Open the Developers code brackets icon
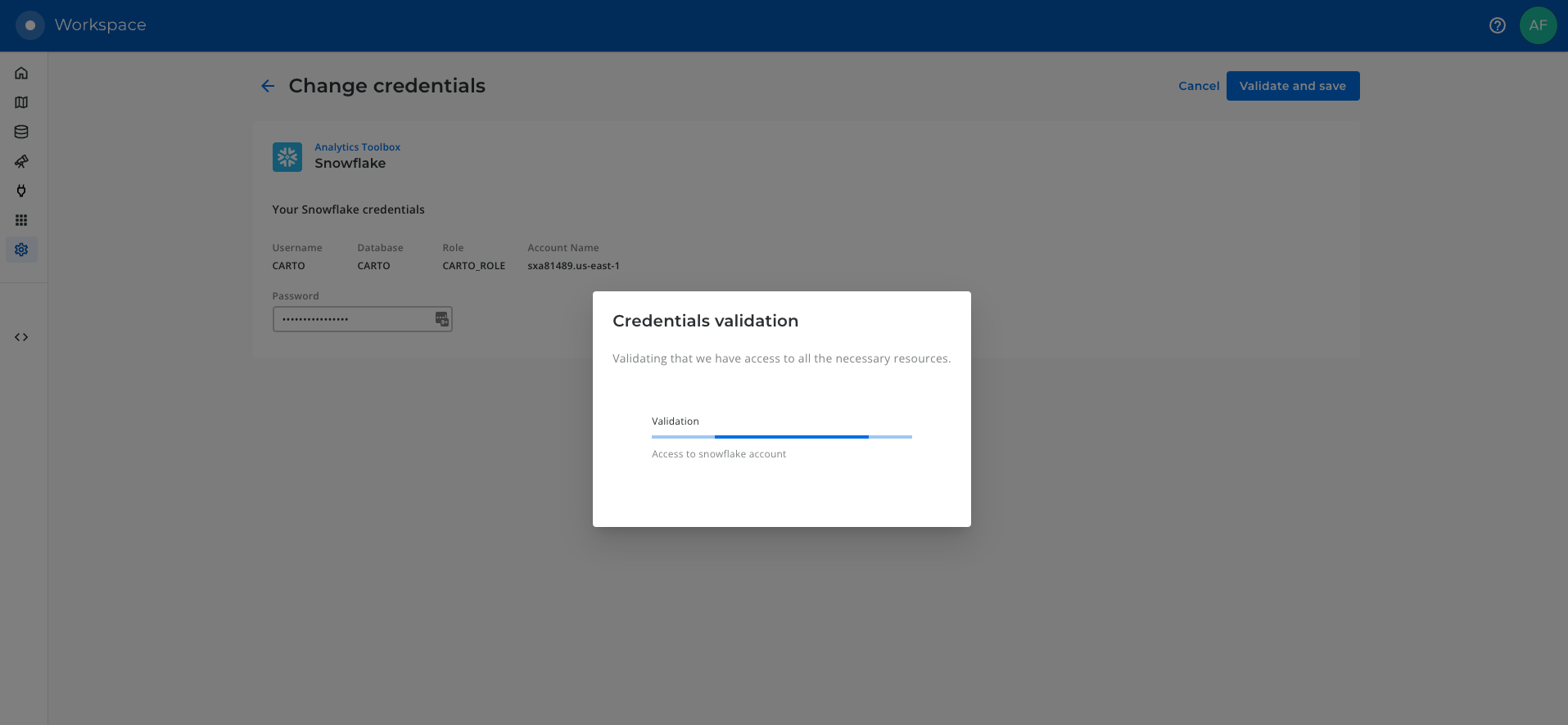The image size is (1568, 725). click(21, 337)
